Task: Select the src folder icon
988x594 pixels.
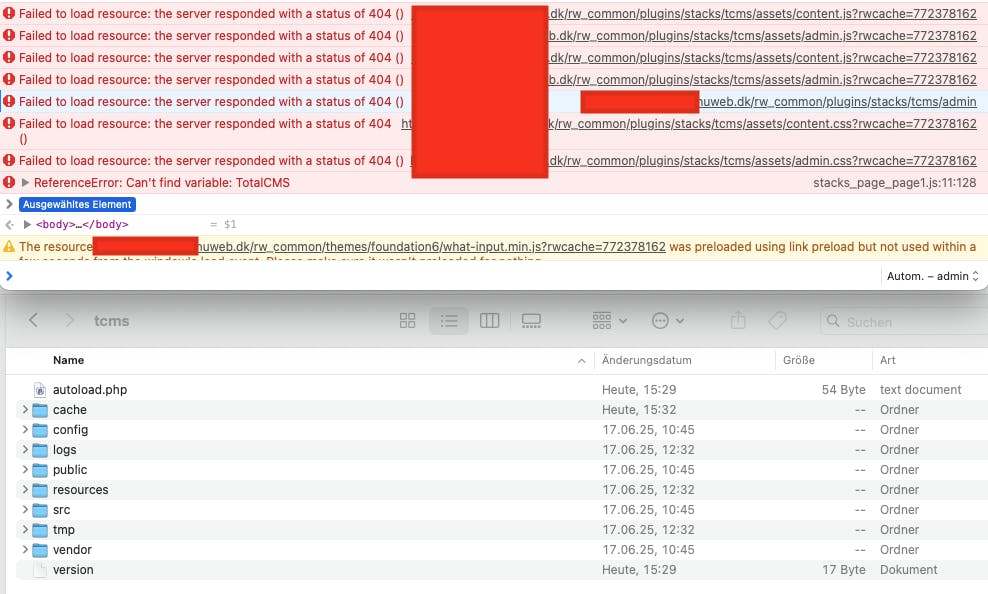Action: tap(40, 510)
